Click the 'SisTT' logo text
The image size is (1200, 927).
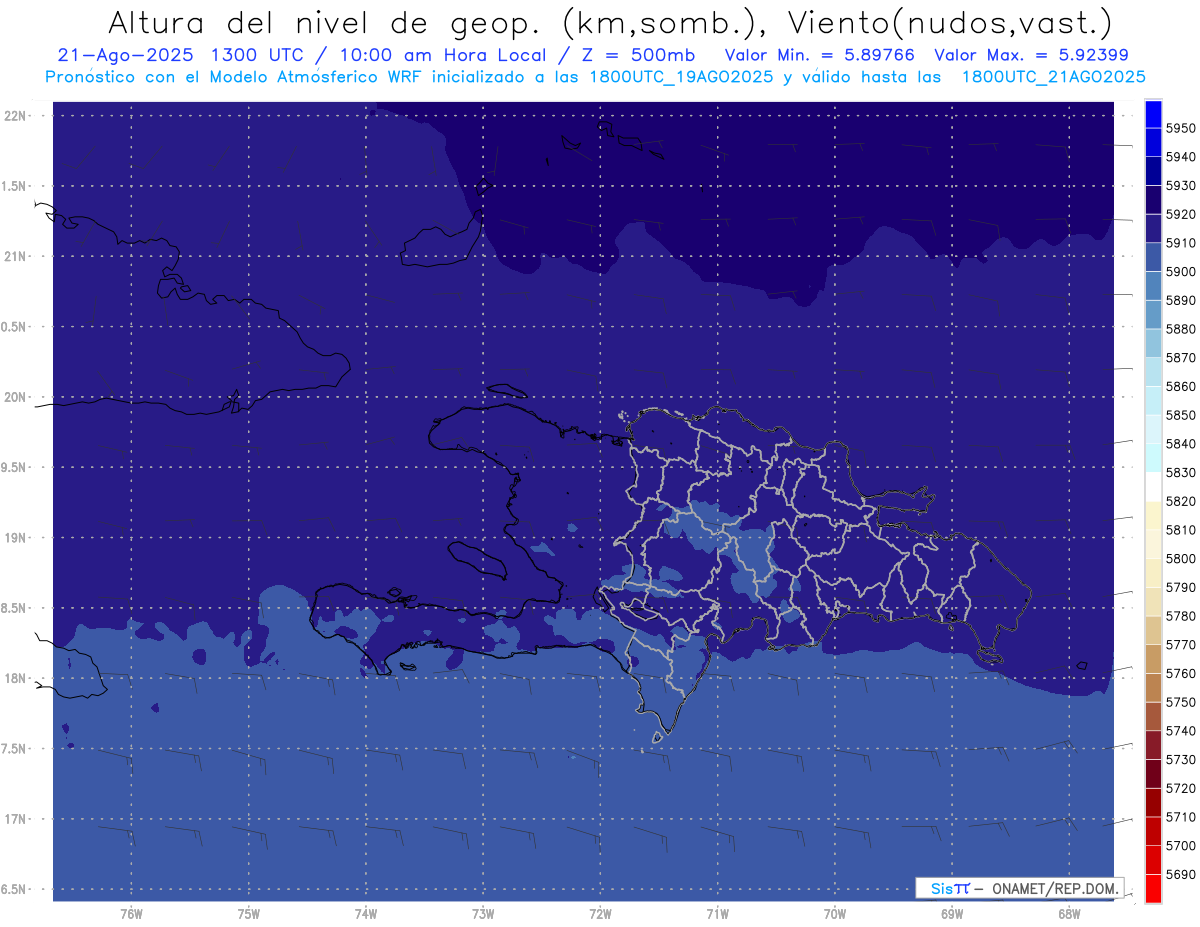(x=950, y=888)
